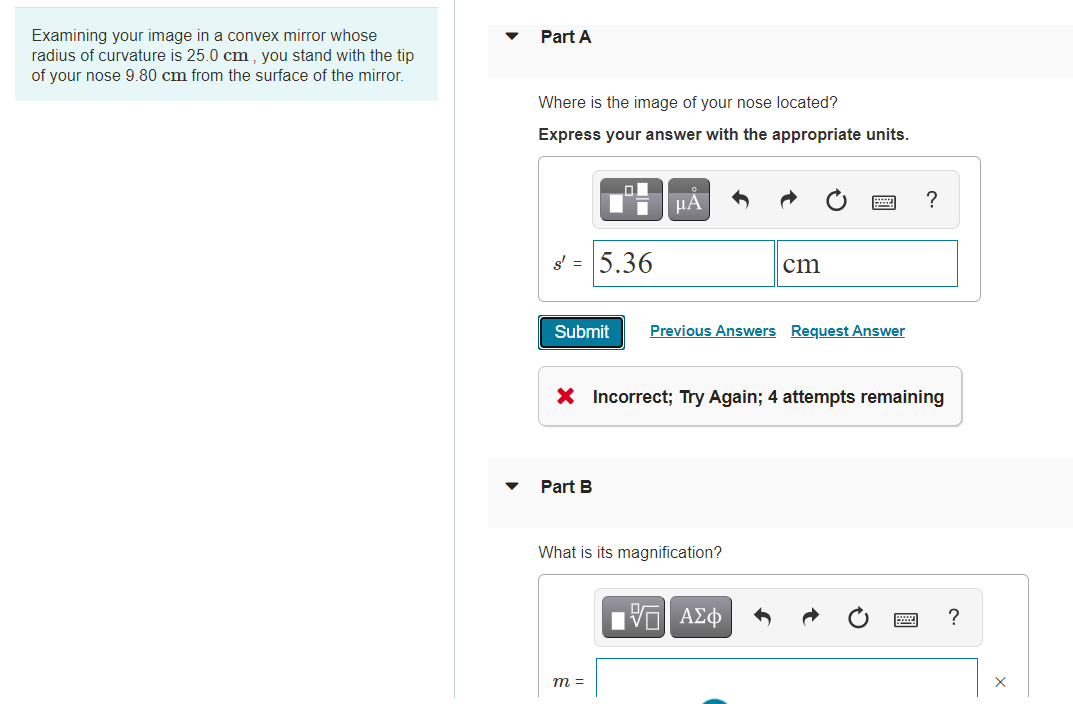Switch to the Part B section header
Viewport: 1073px width, 704px height.
565,487
